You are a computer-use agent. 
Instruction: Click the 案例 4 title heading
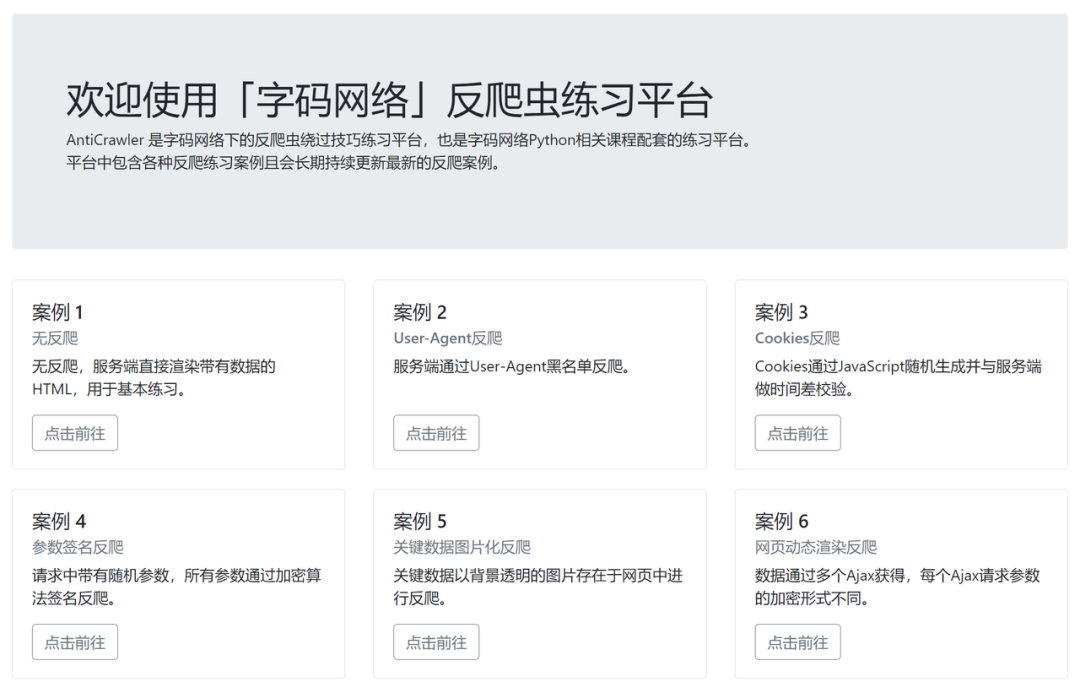pos(57,521)
